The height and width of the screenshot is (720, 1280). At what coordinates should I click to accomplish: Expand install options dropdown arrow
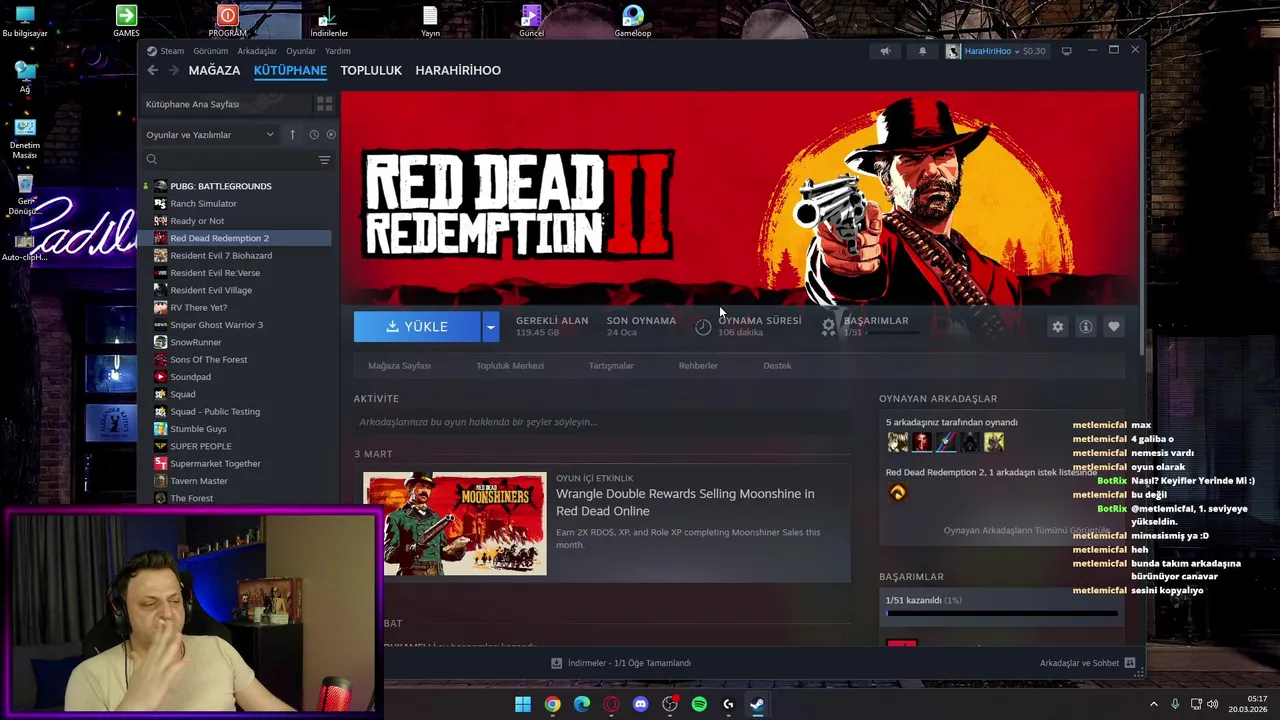pyautogui.click(x=490, y=327)
